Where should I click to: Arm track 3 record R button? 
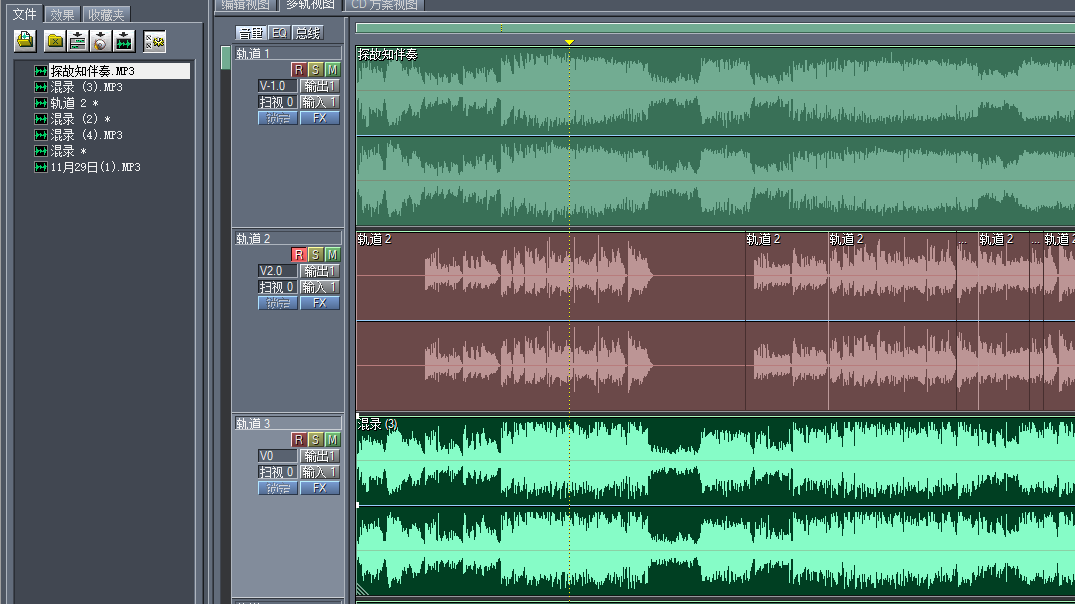click(x=298, y=440)
